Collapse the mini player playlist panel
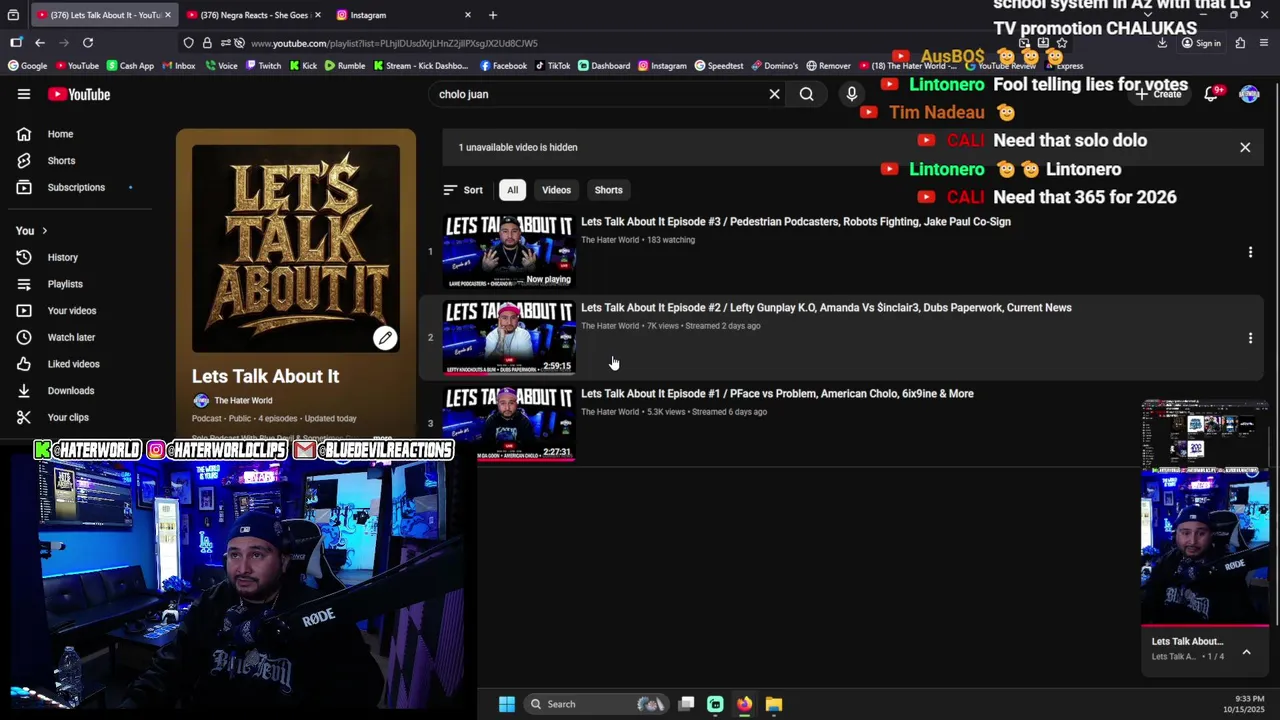Viewport: 1280px width, 720px height. tap(1246, 652)
